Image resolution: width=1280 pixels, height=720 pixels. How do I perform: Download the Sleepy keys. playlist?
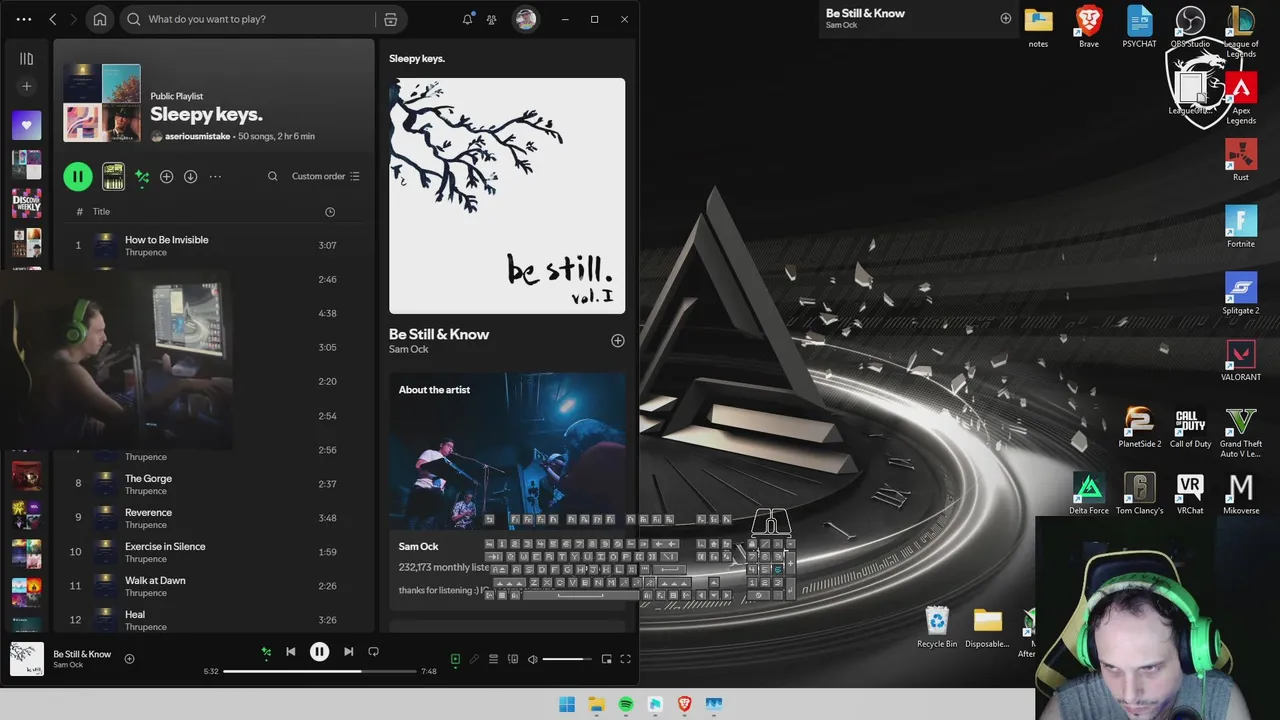190,177
